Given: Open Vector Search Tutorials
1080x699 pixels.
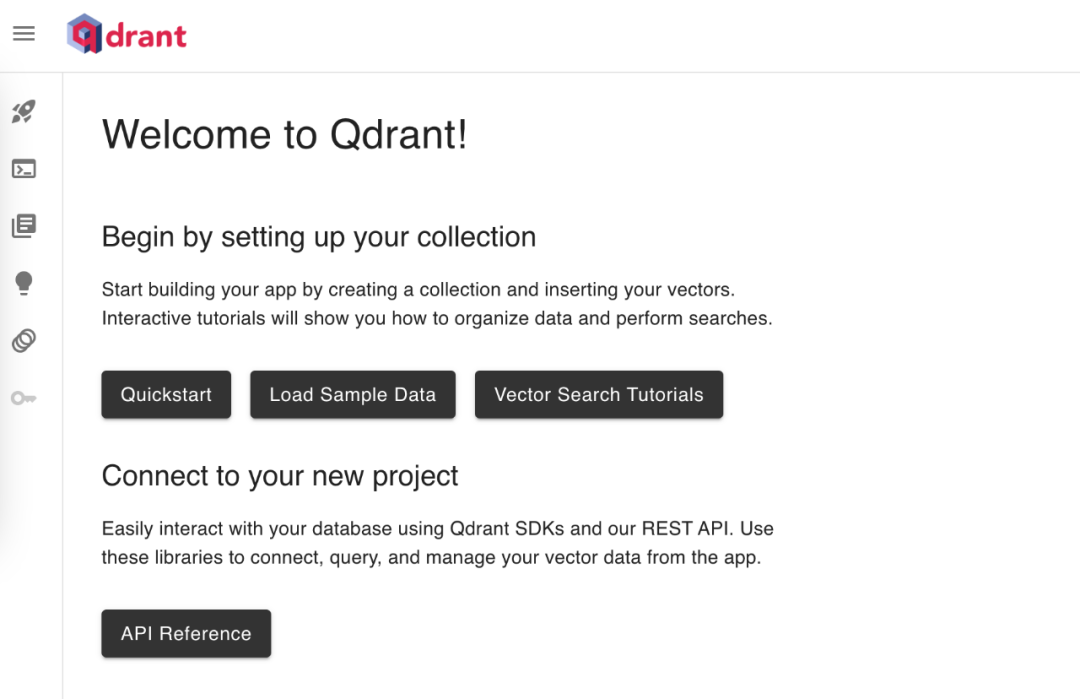Looking at the screenshot, I should point(598,395).
